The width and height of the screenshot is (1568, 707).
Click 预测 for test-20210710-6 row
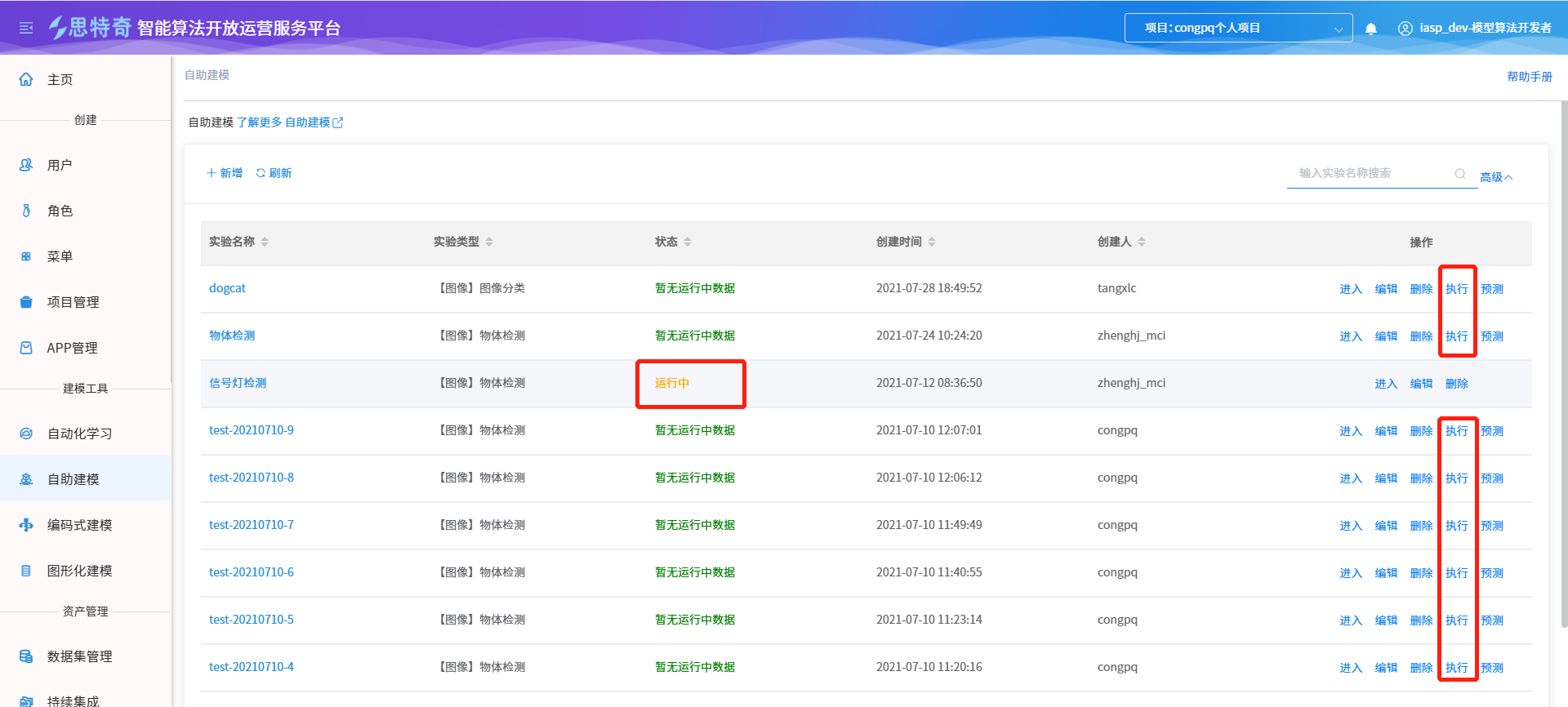pyautogui.click(x=1492, y=573)
